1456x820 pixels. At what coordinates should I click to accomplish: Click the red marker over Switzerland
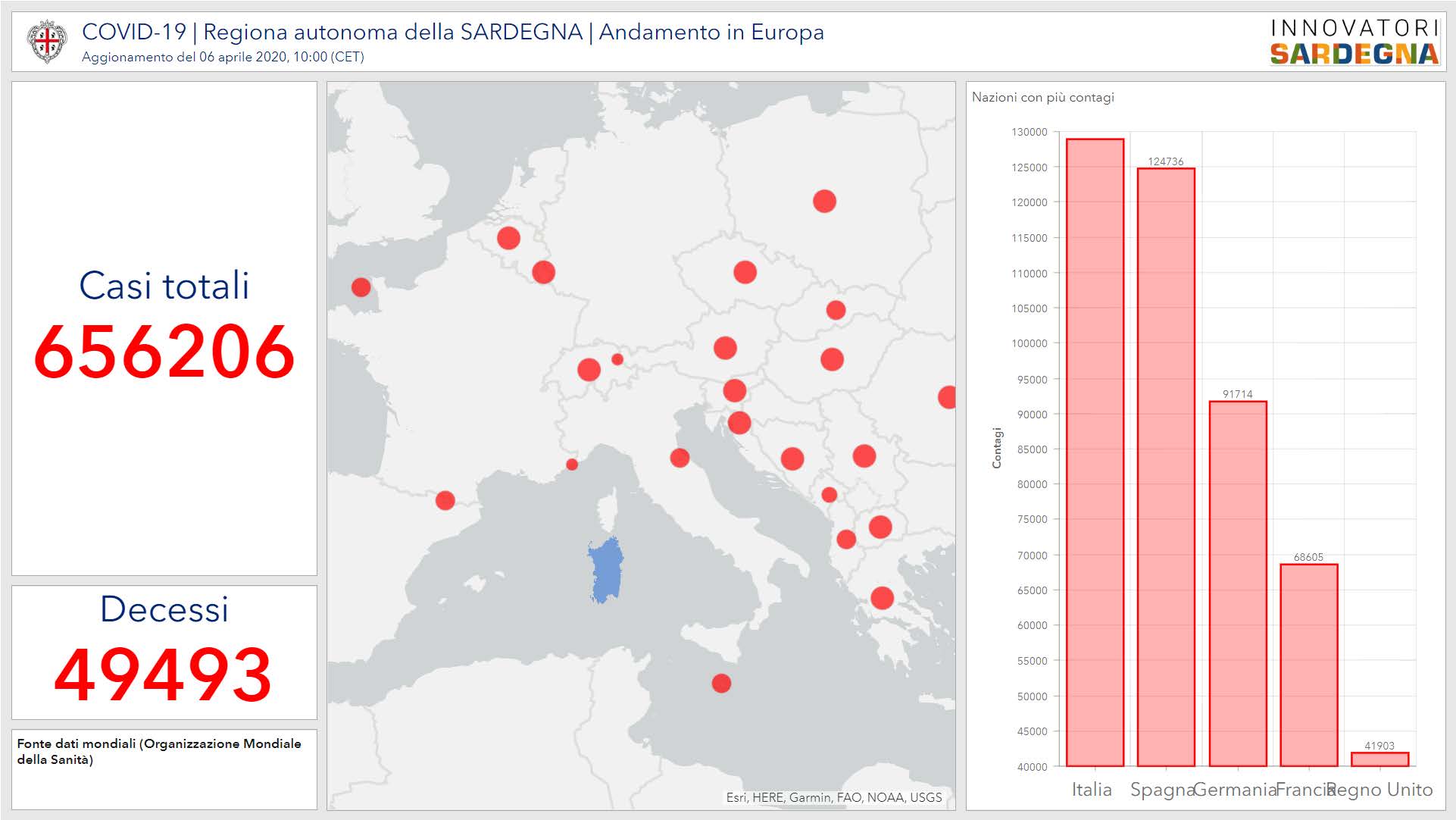(589, 370)
